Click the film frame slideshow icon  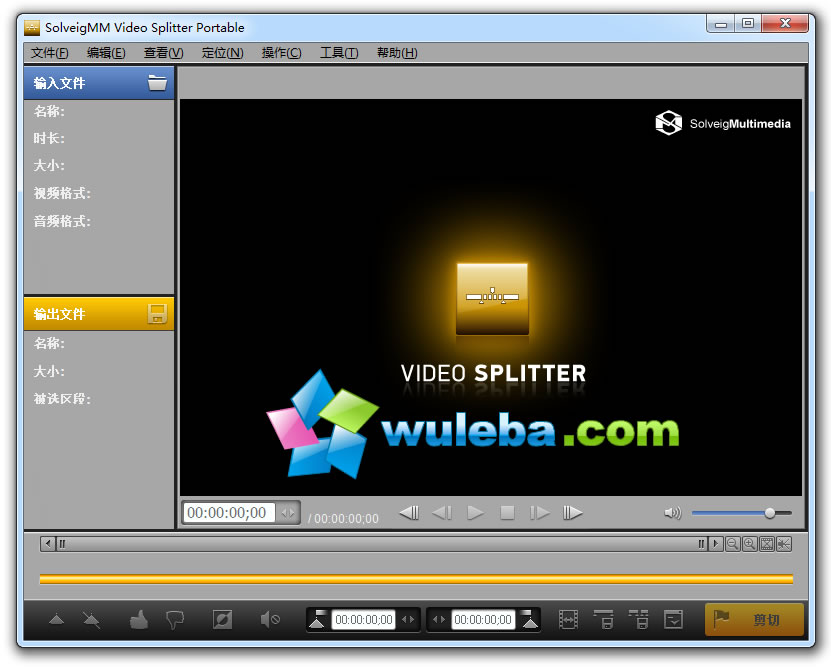click(568, 619)
